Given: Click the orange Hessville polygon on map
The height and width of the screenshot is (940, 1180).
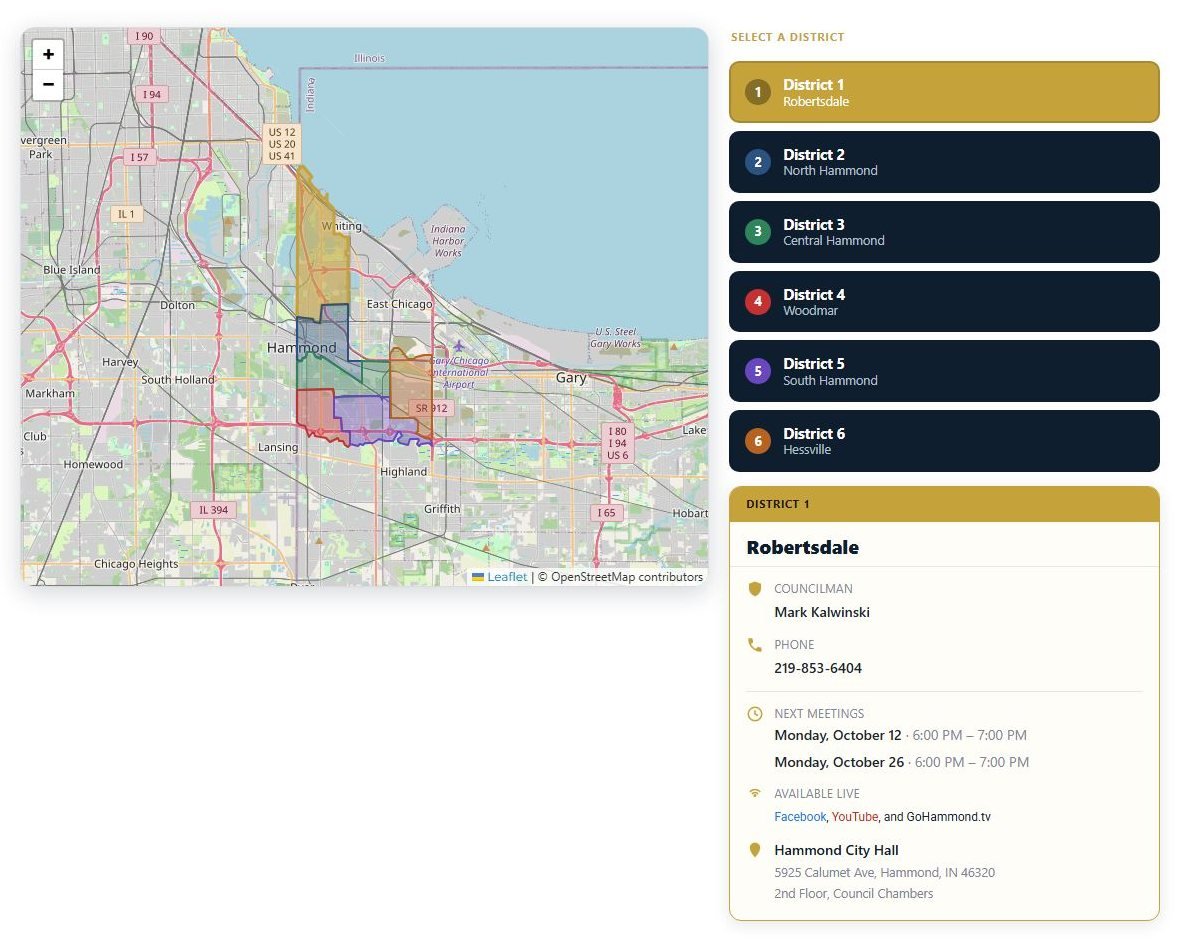Looking at the screenshot, I should (411, 384).
